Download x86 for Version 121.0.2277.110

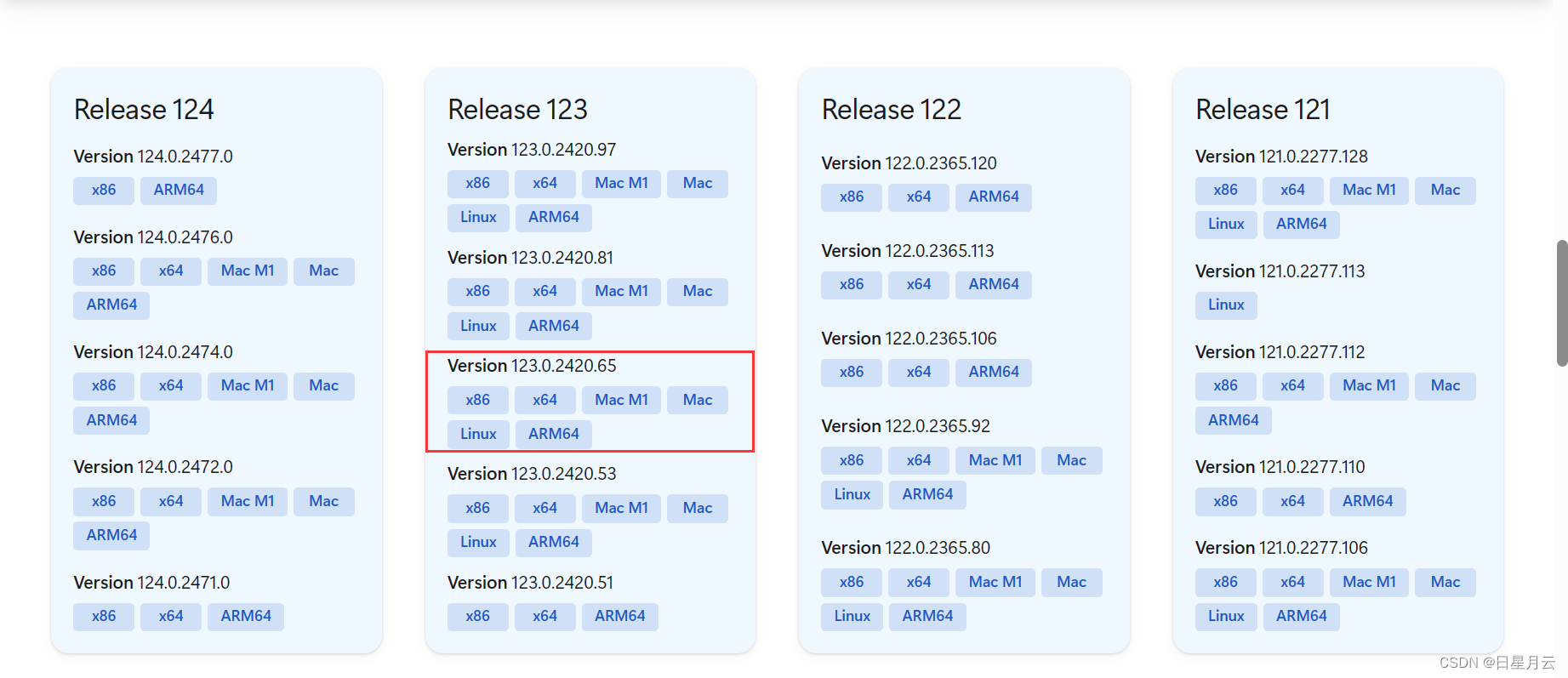click(x=1226, y=502)
